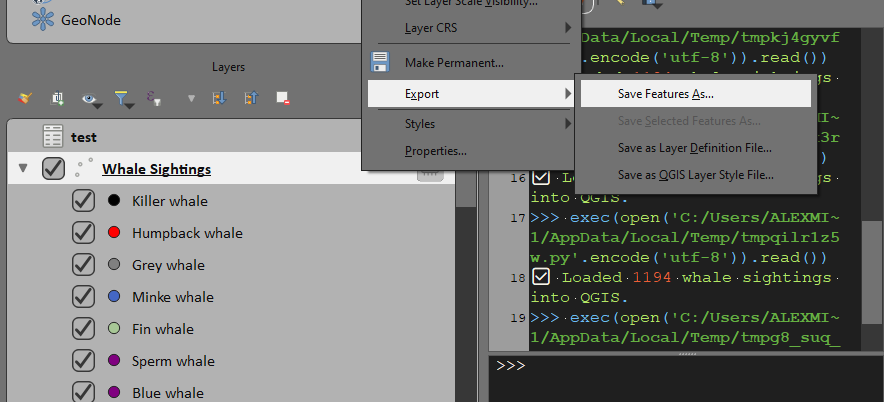Click the black Killer whale symbol
Image resolution: width=884 pixels, height=402 pixels.
pos(114,200)
